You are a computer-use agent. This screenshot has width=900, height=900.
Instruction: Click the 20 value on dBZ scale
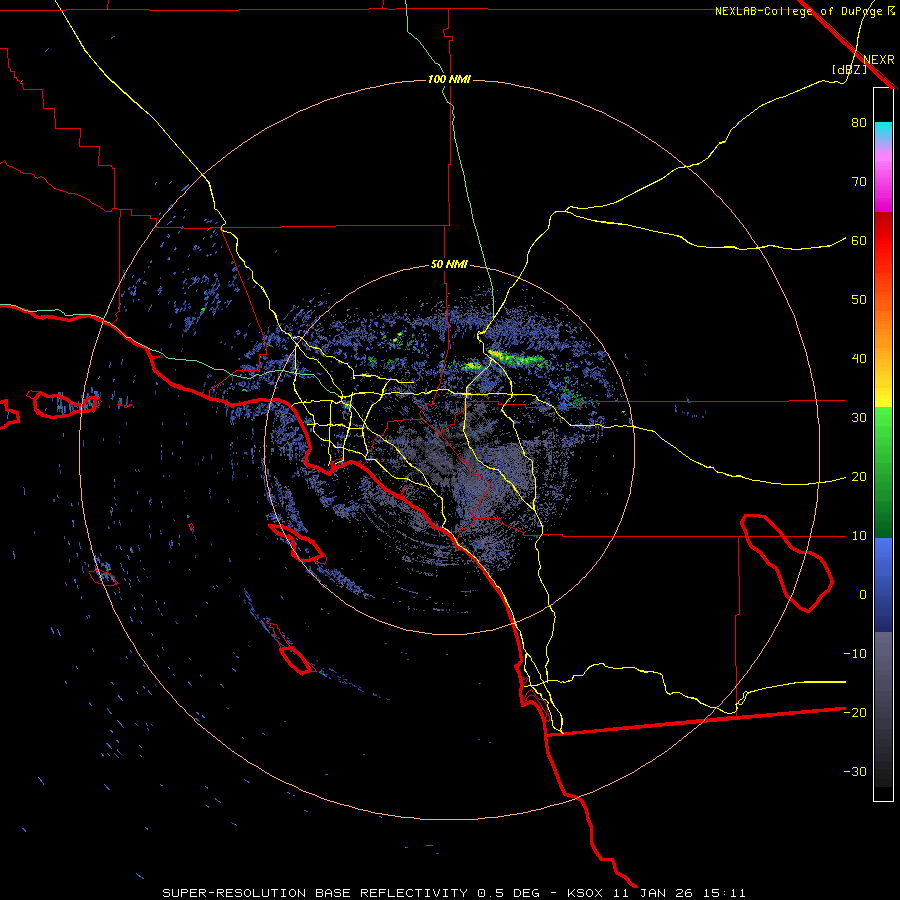tap(859, 477)
